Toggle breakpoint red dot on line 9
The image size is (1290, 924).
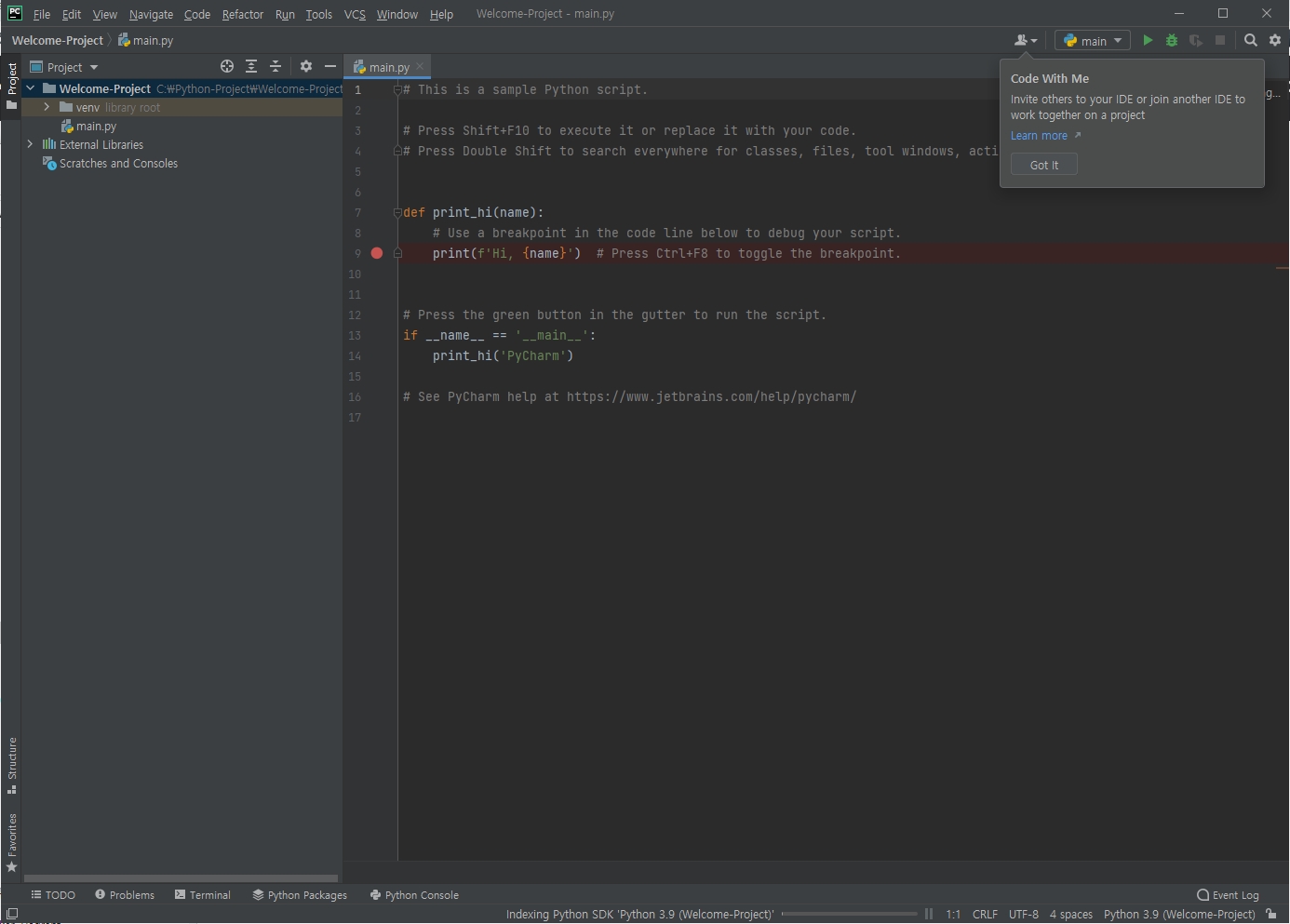coord(377,253)
